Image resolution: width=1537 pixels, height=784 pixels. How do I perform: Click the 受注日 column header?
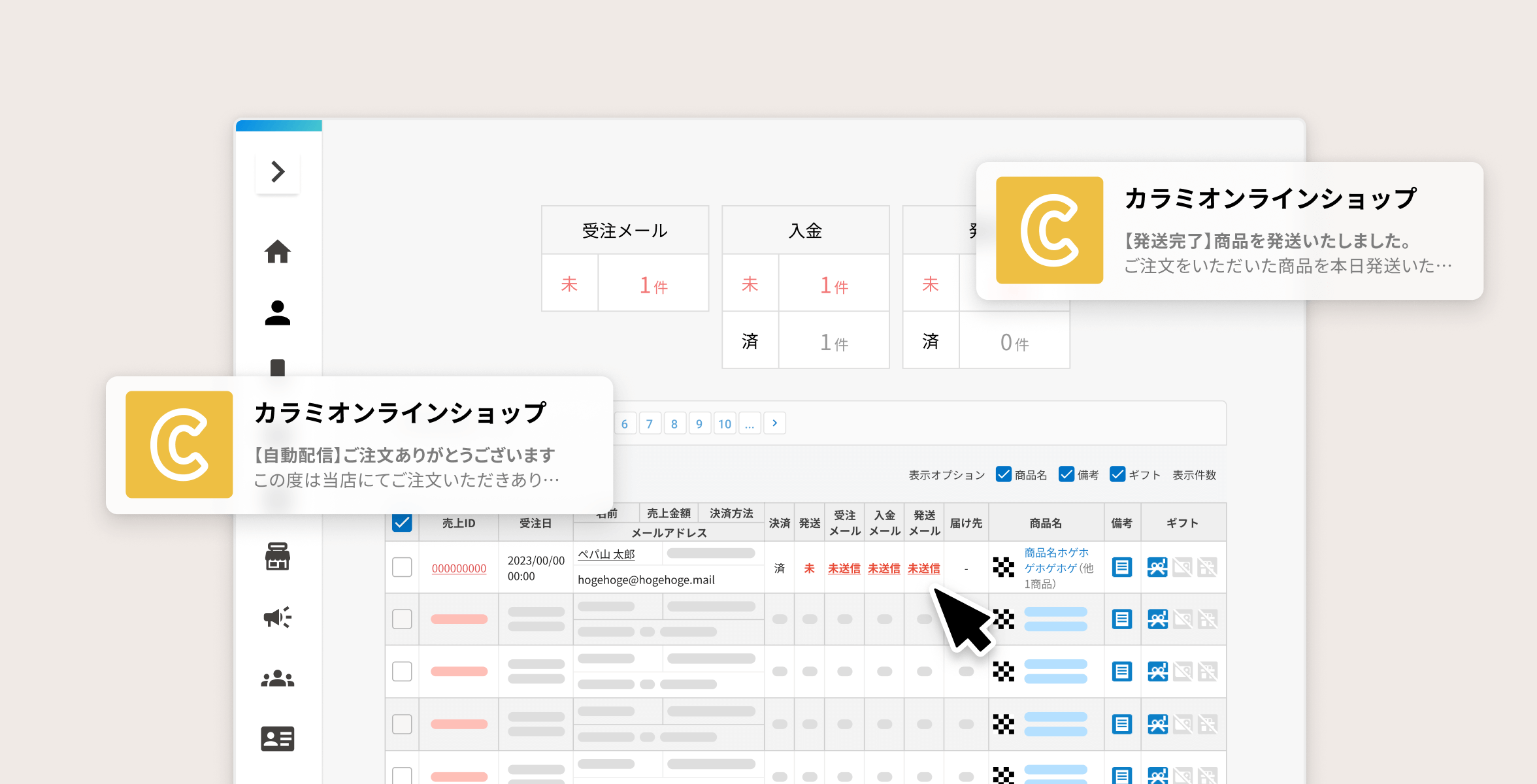click(x=535, y=523)
